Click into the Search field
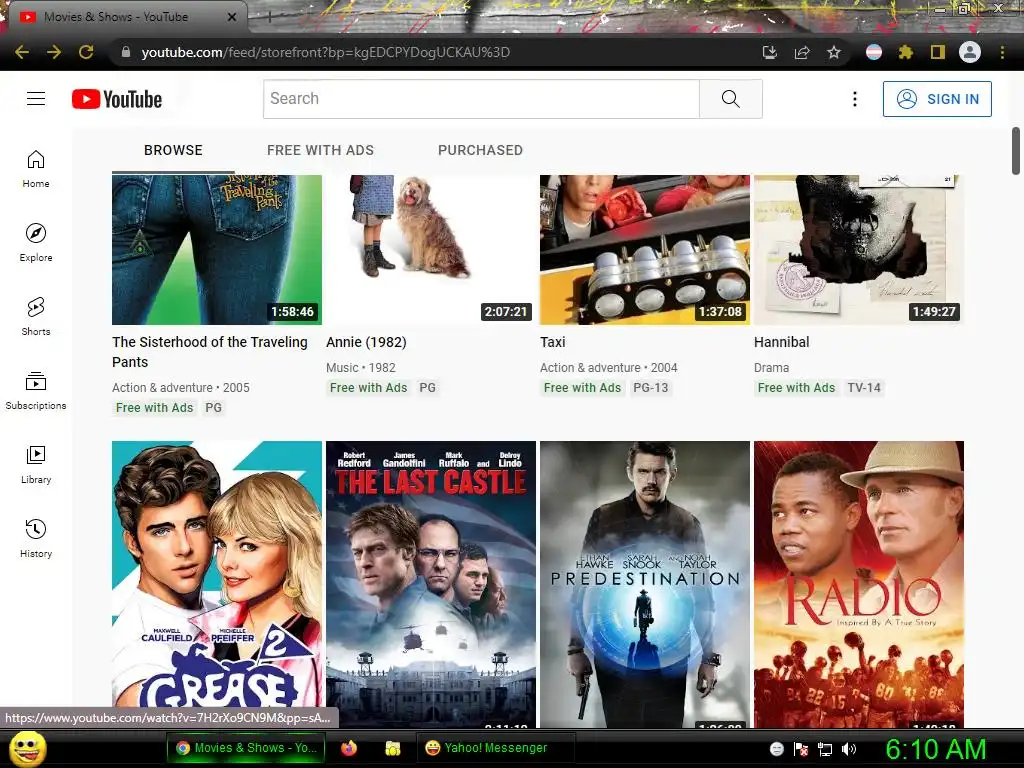The width and height of the screenshot is (1024, 768). pyautogui.click(x=481, y=99)
